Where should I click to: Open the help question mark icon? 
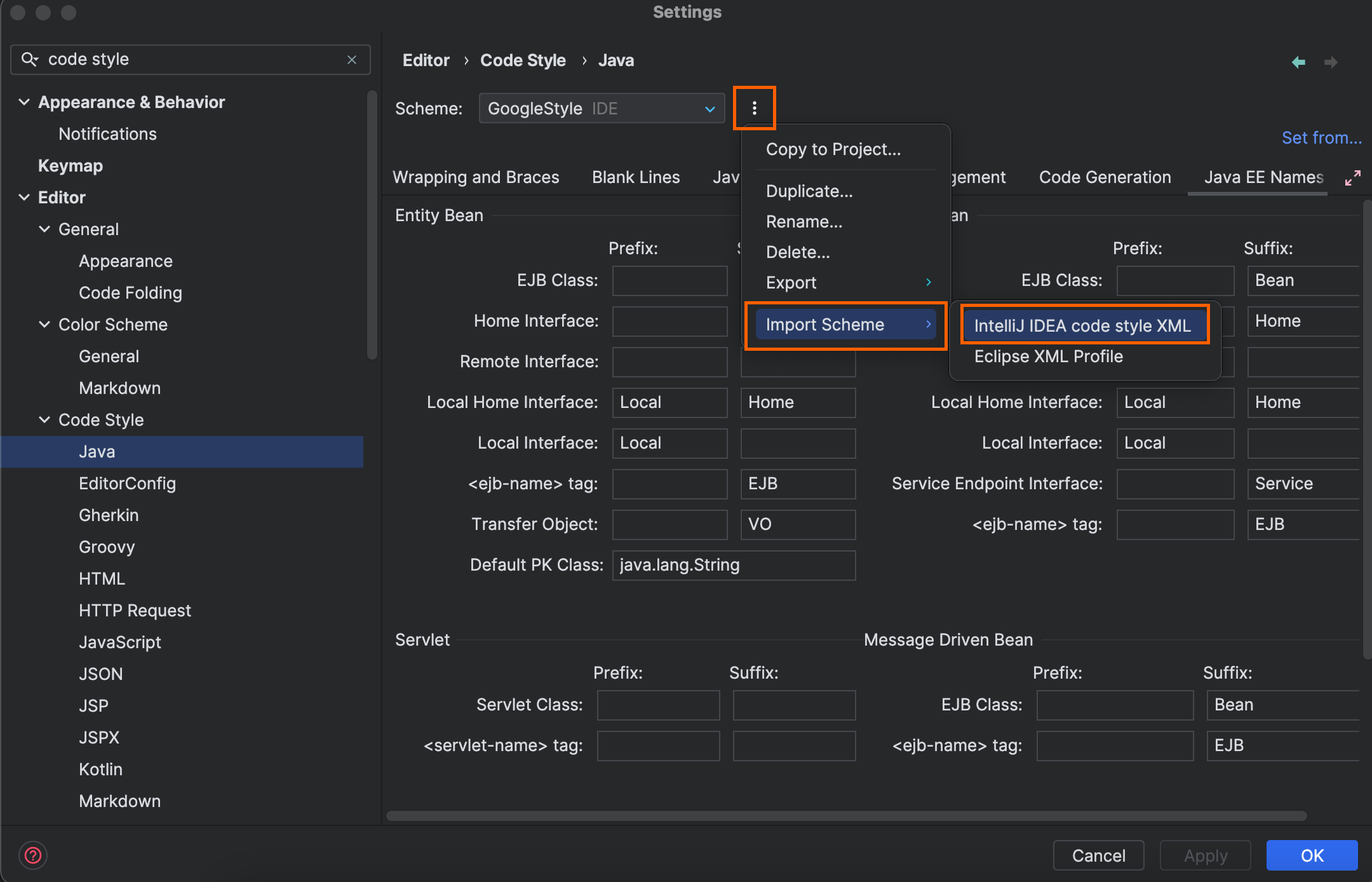(x=33, y=855)
